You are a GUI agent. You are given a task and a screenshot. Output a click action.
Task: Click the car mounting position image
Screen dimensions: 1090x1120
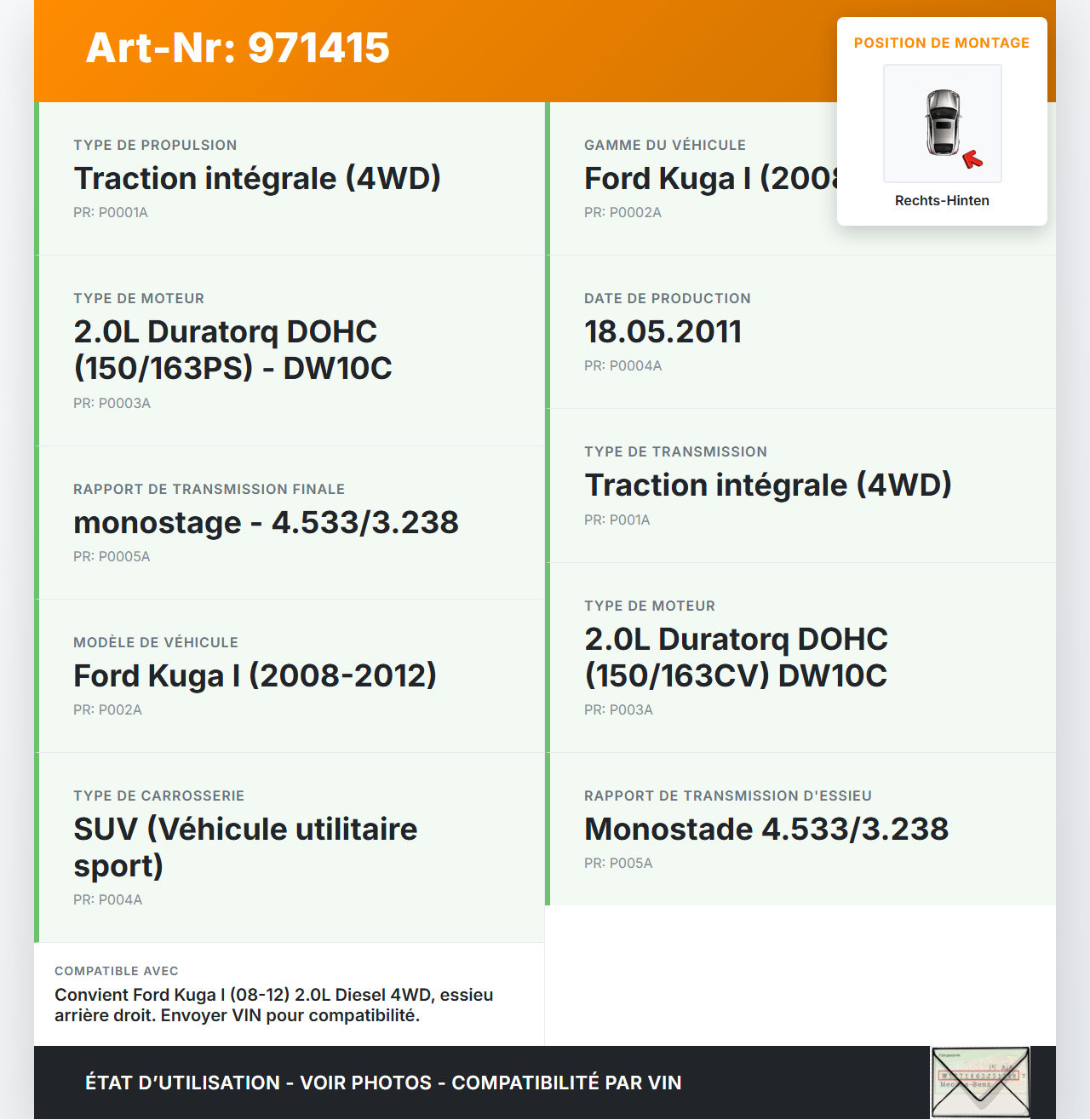click(x=942, y=123)
